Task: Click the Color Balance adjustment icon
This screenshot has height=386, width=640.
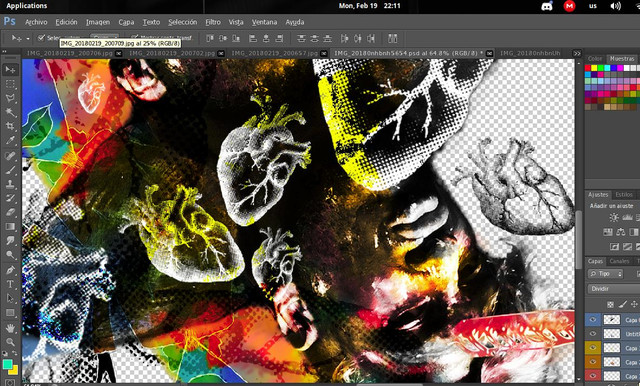Action: pos(621,232)
